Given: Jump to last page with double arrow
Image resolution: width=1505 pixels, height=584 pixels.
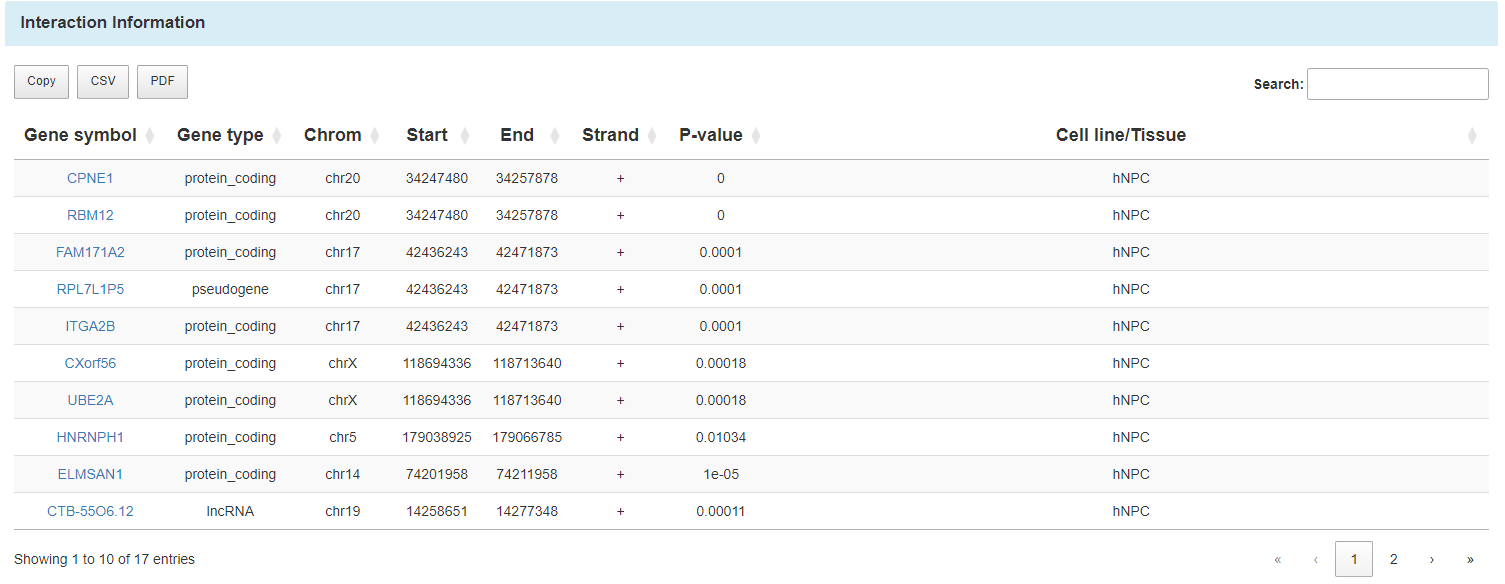Looking at the screenshot, I should click(1470, 559).
